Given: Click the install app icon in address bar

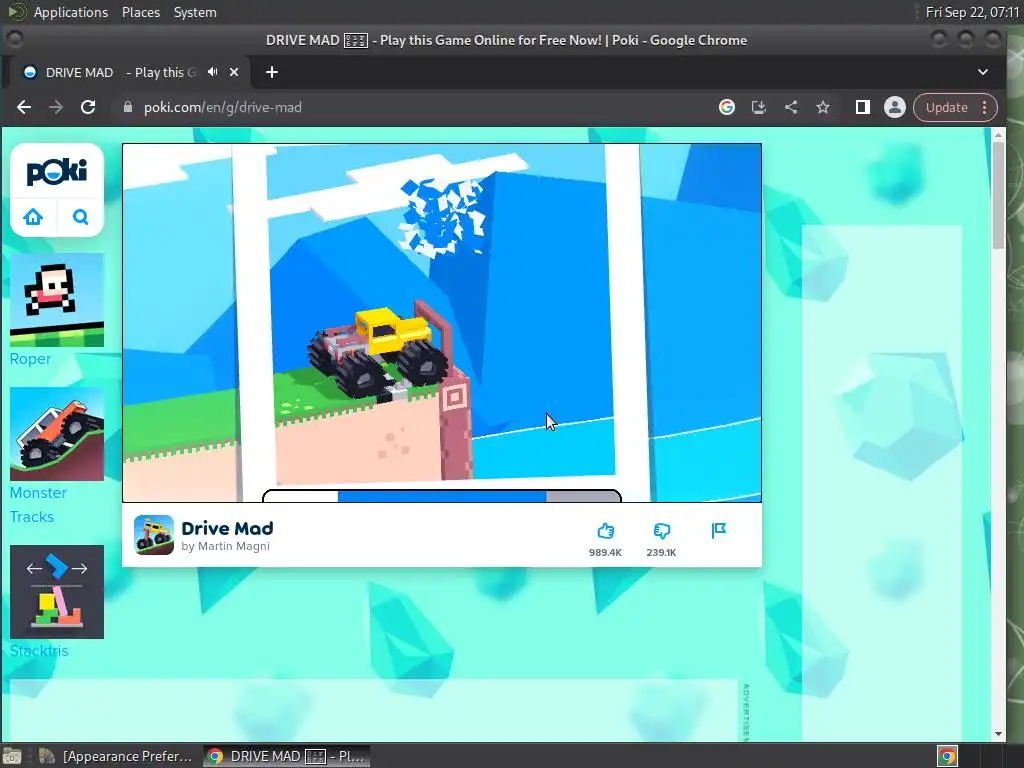Looking at the screenshot, I should point(759,107).
